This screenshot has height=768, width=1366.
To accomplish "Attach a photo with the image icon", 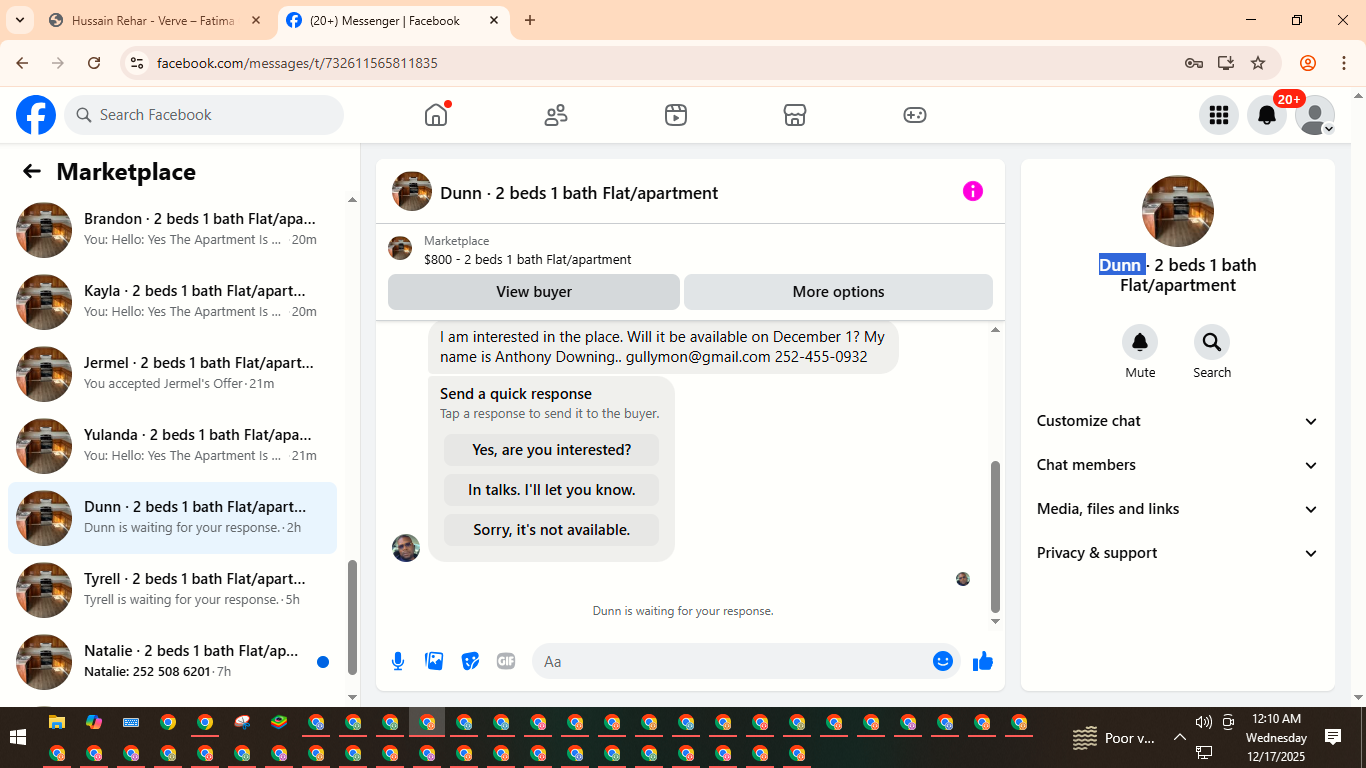I will tap(434, 661).
